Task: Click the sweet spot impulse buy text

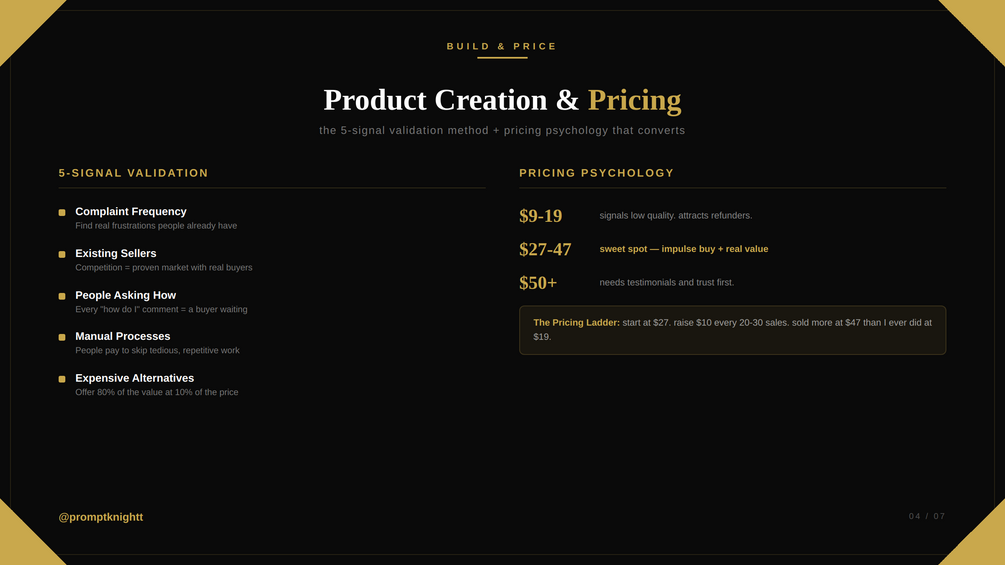Action: pyautogui.click(x=683, y=249)
